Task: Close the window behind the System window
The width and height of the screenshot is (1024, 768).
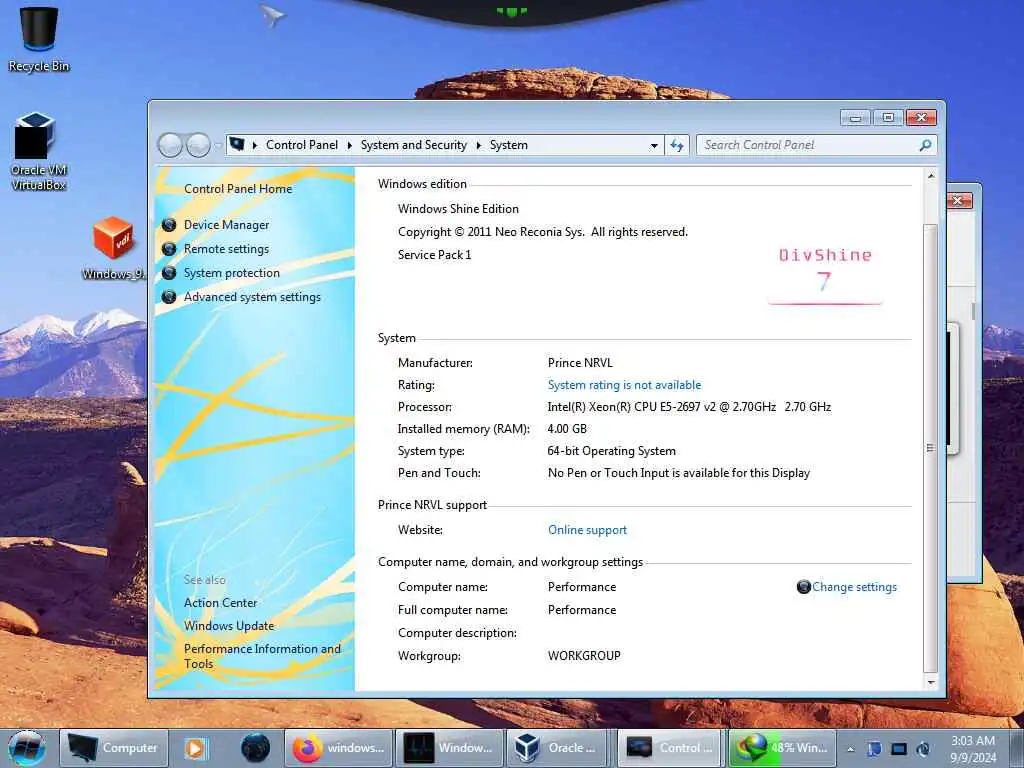Action: point(958,200)
